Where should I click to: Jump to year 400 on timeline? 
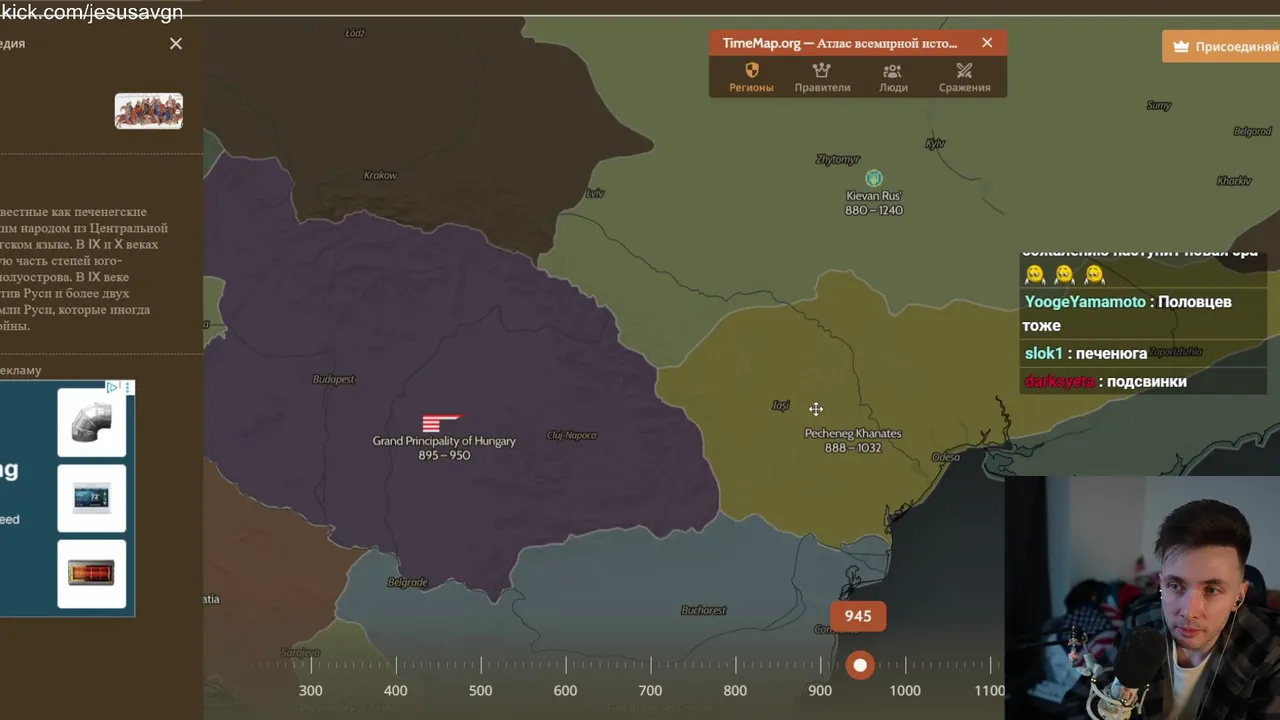[x=396, y=690]
